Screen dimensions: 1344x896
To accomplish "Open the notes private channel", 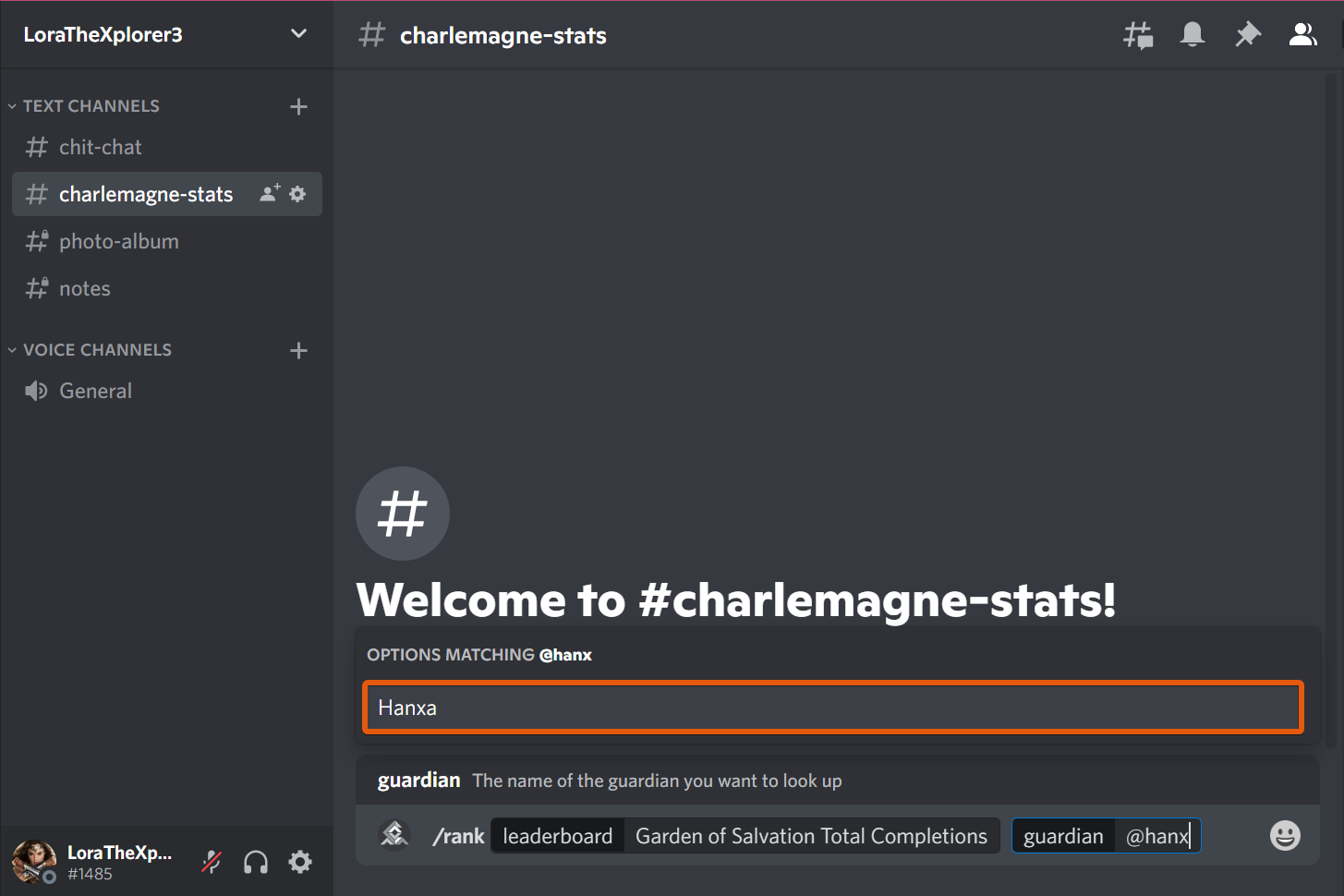I will 167,288.
